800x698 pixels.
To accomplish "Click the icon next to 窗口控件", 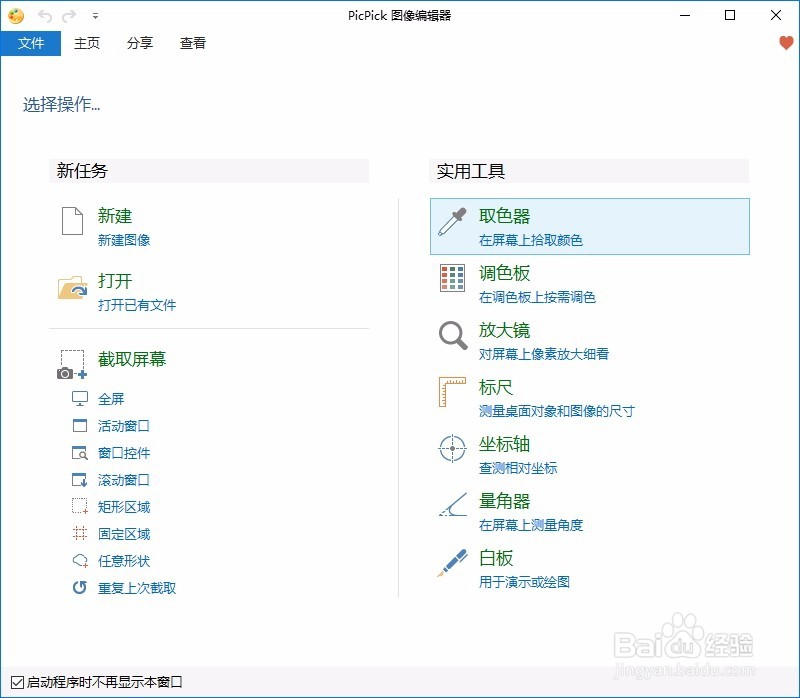I will click(x=80, y=453).
